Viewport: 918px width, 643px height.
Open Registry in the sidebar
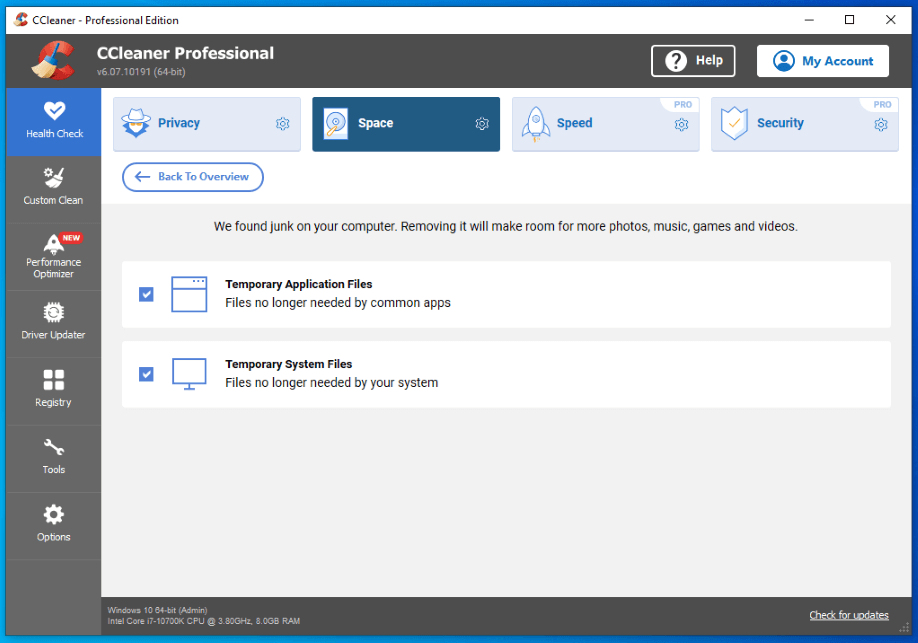53,391
